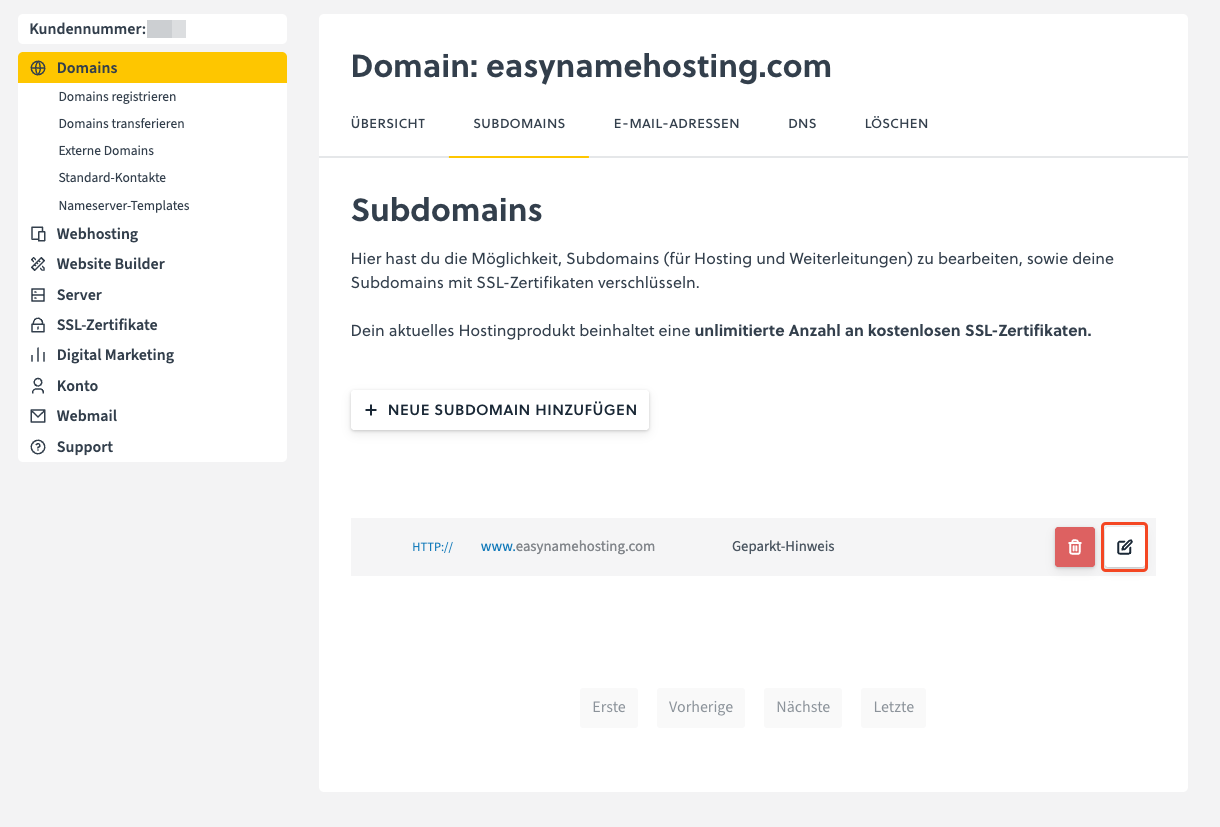Select the Löschen tab
1220x827 pixels.
tap(896, 124)
